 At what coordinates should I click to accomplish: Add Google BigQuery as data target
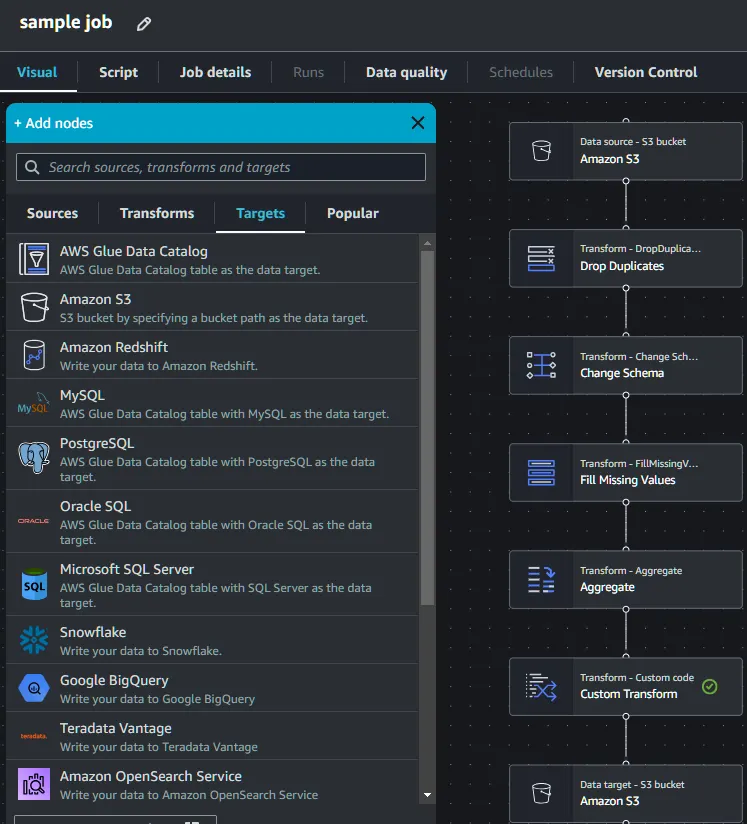tap(212, 688)
